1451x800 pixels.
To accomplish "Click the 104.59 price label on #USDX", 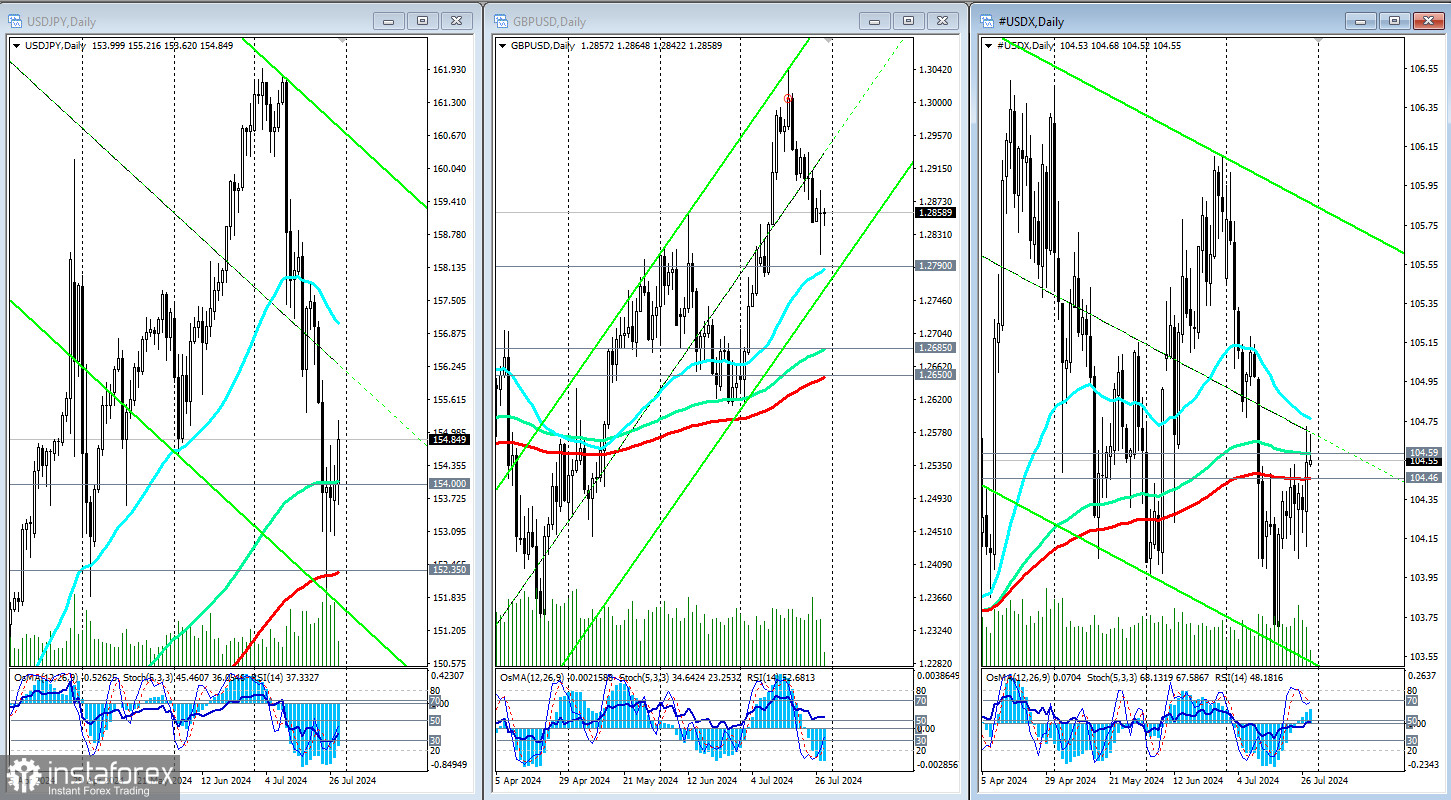I will click(1422, 453).
